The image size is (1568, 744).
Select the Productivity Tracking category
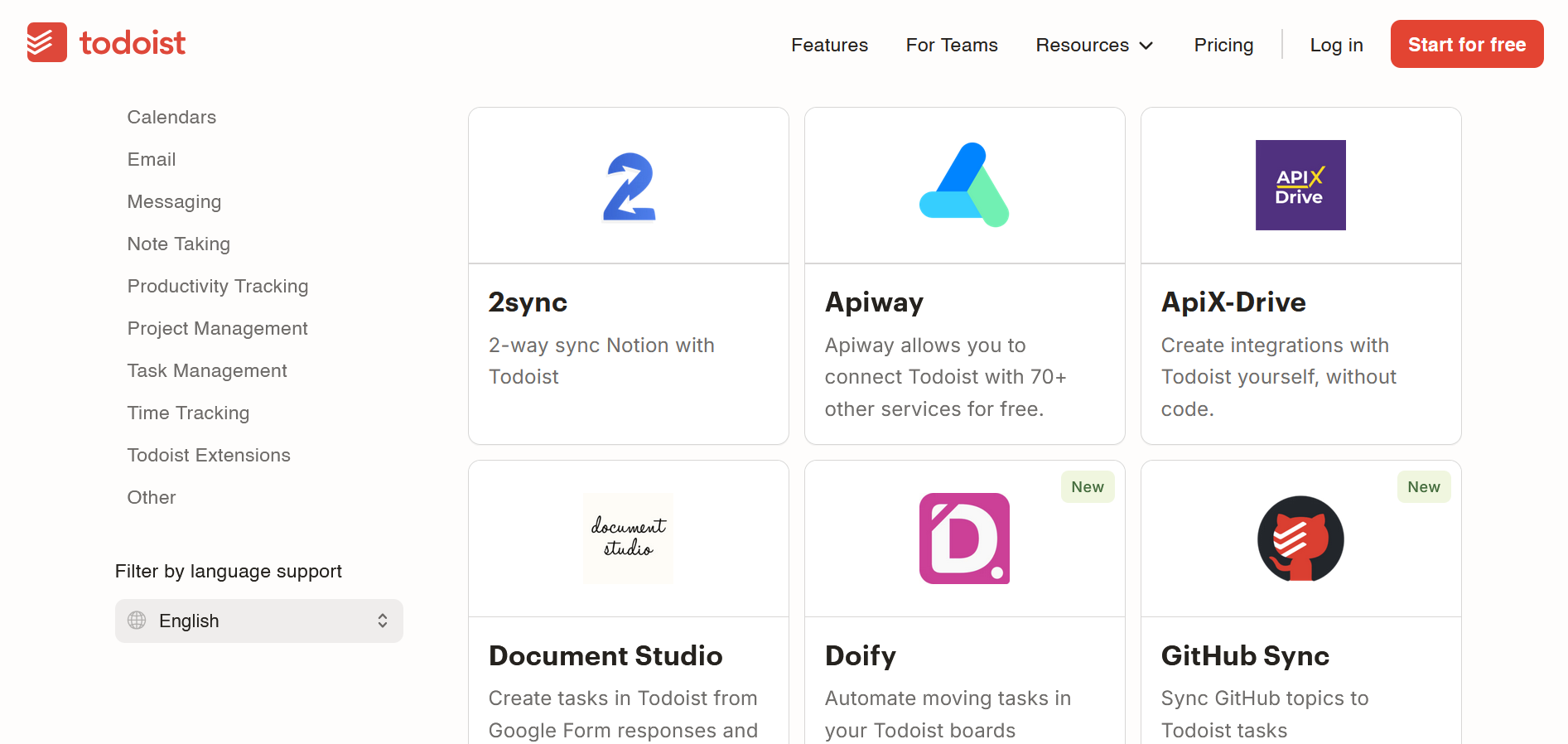click(218, 286)
